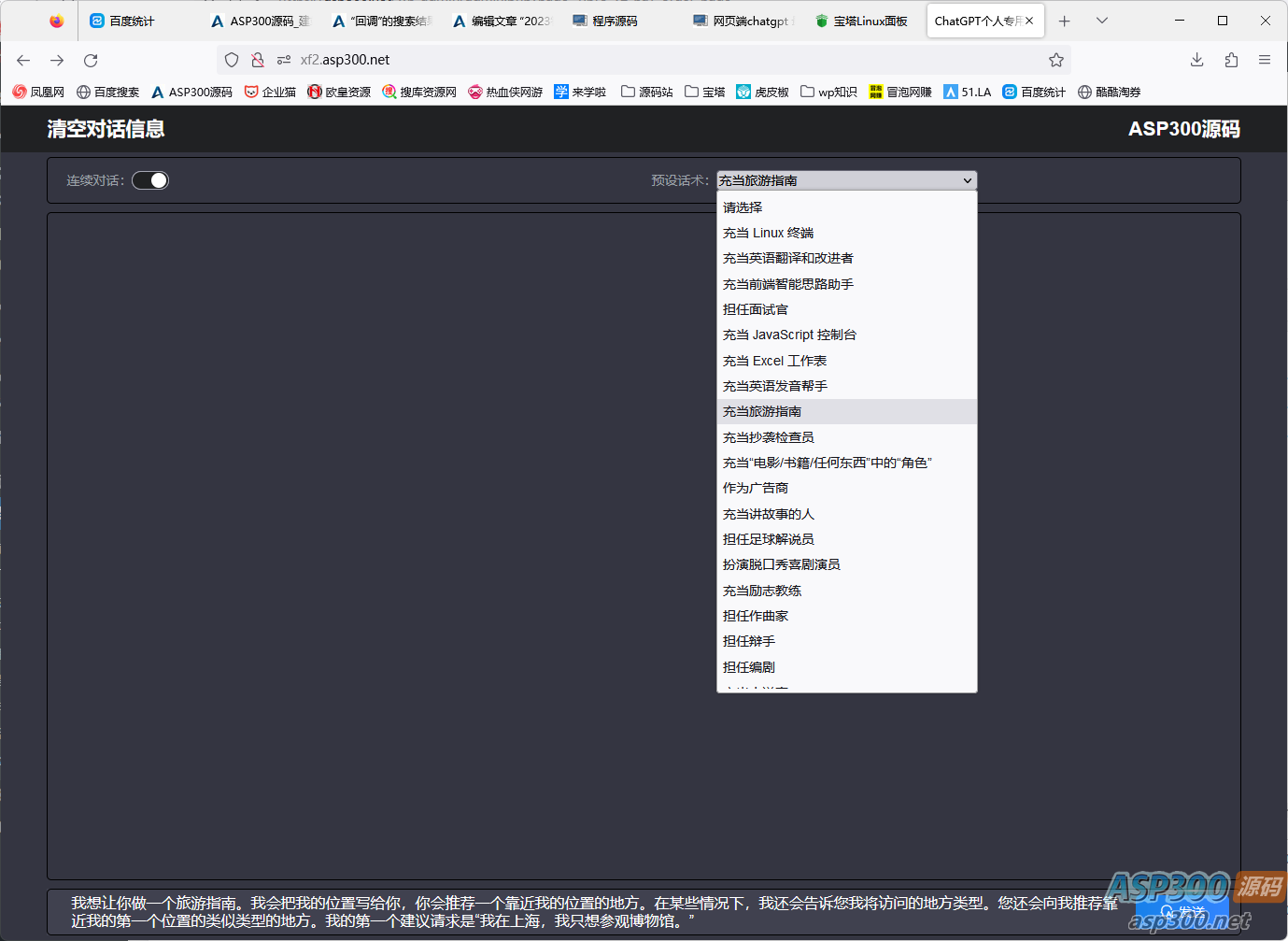Select 充当 Excel 工作表 option
1288x941 pixels.
(846, 361)
